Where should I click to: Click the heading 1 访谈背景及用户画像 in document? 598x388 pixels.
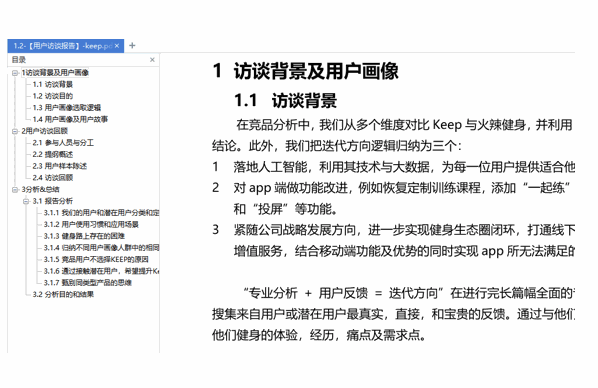(305, 71)
